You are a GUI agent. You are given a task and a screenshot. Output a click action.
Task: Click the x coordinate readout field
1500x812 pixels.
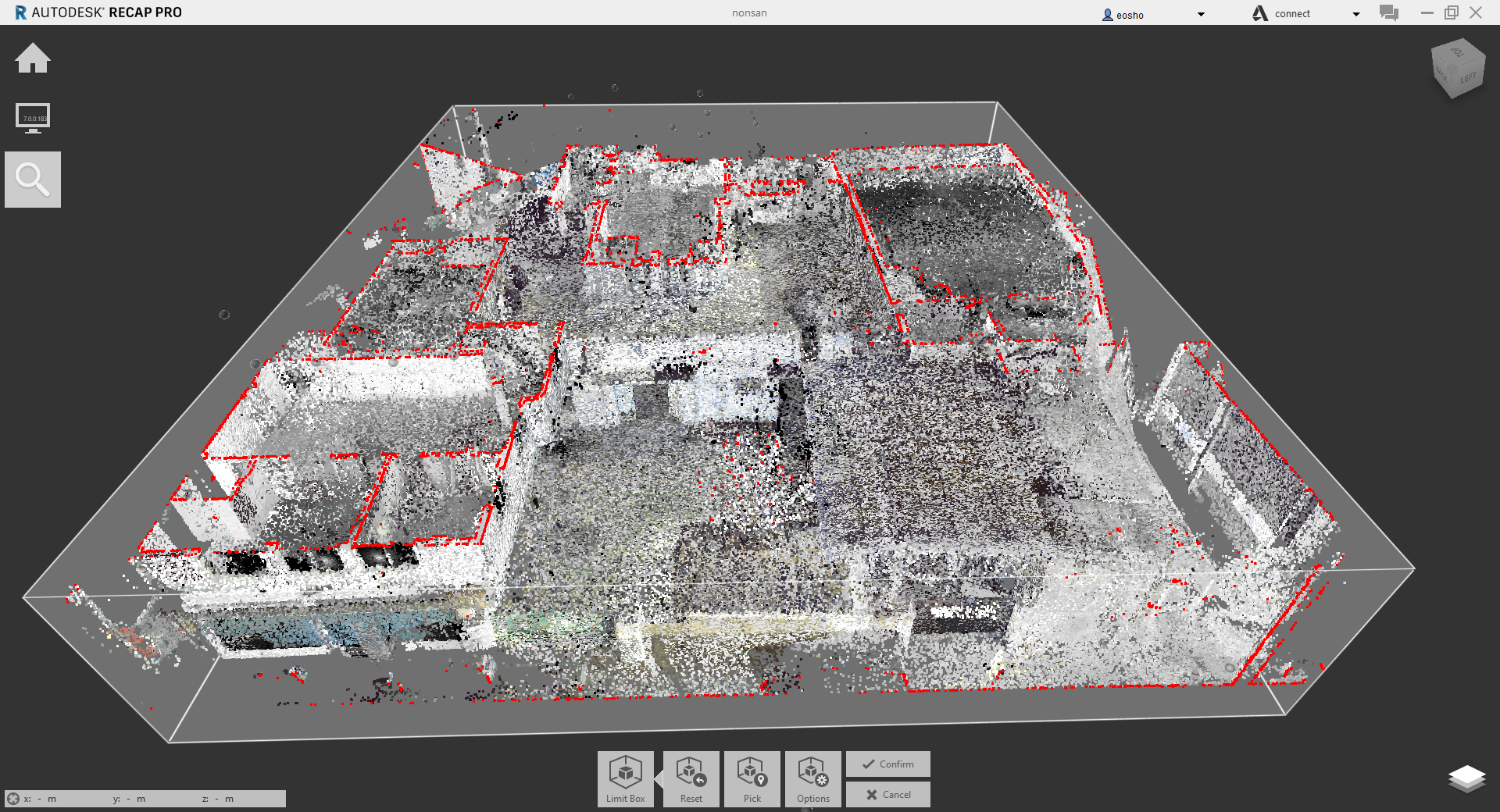tap(41, 799)
